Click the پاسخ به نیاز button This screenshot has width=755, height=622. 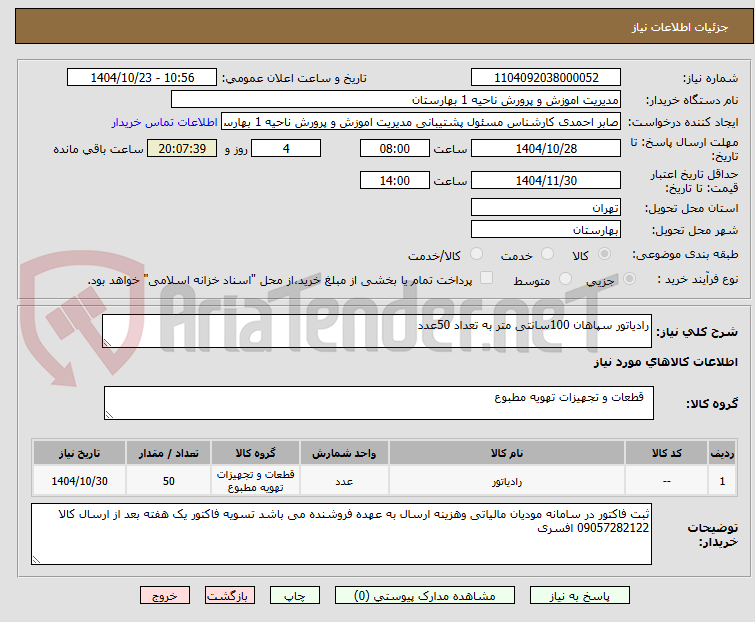[580, 596]
